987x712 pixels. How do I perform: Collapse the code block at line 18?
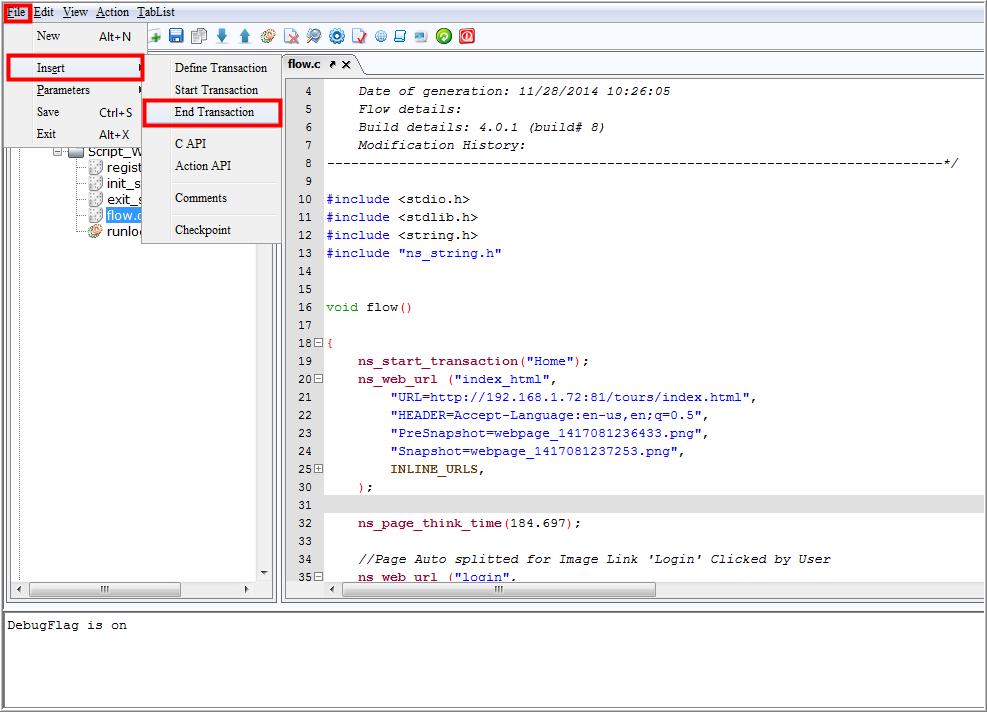point(319,342)
